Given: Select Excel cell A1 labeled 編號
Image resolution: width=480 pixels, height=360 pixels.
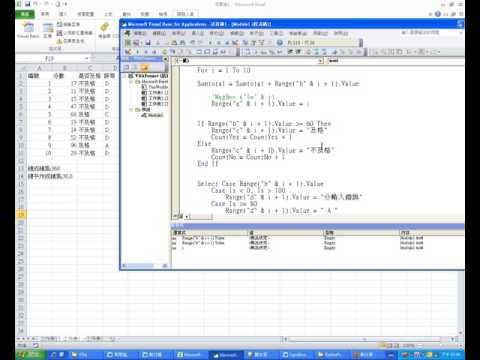Looking at the screenshot, I should (x=39, y=76).
